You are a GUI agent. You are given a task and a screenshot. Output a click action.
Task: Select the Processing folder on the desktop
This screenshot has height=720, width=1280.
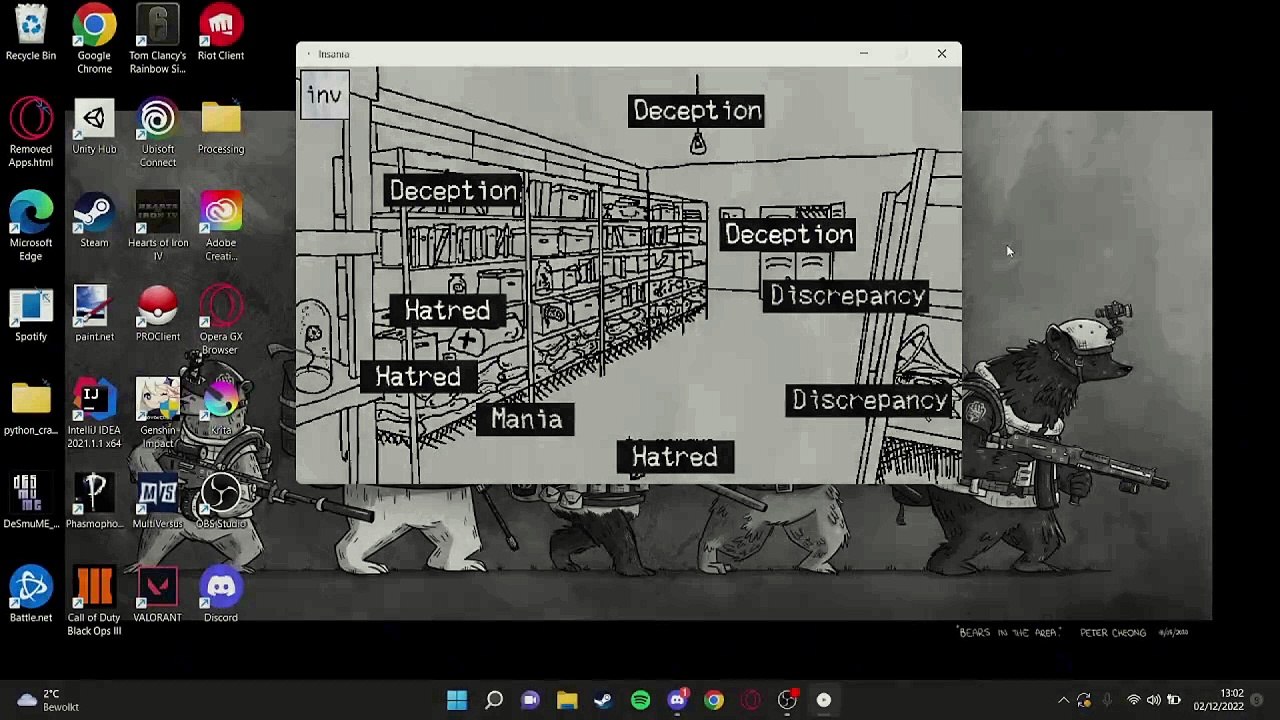[x=221, y=127]
